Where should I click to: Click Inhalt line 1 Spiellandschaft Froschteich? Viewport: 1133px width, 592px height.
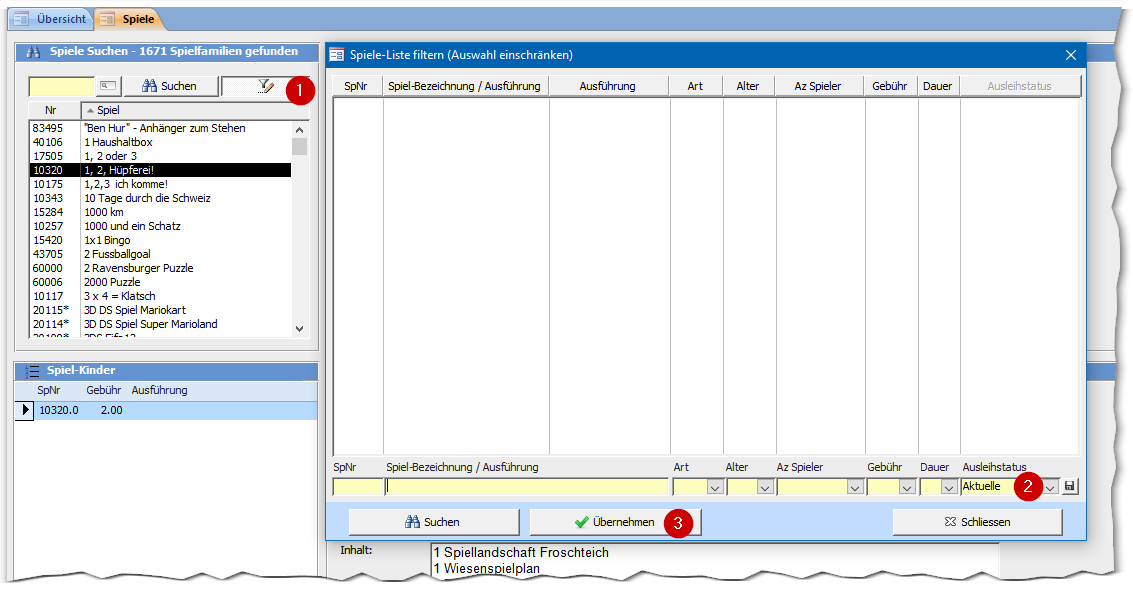pyautogui.click(x=521, y=552)
